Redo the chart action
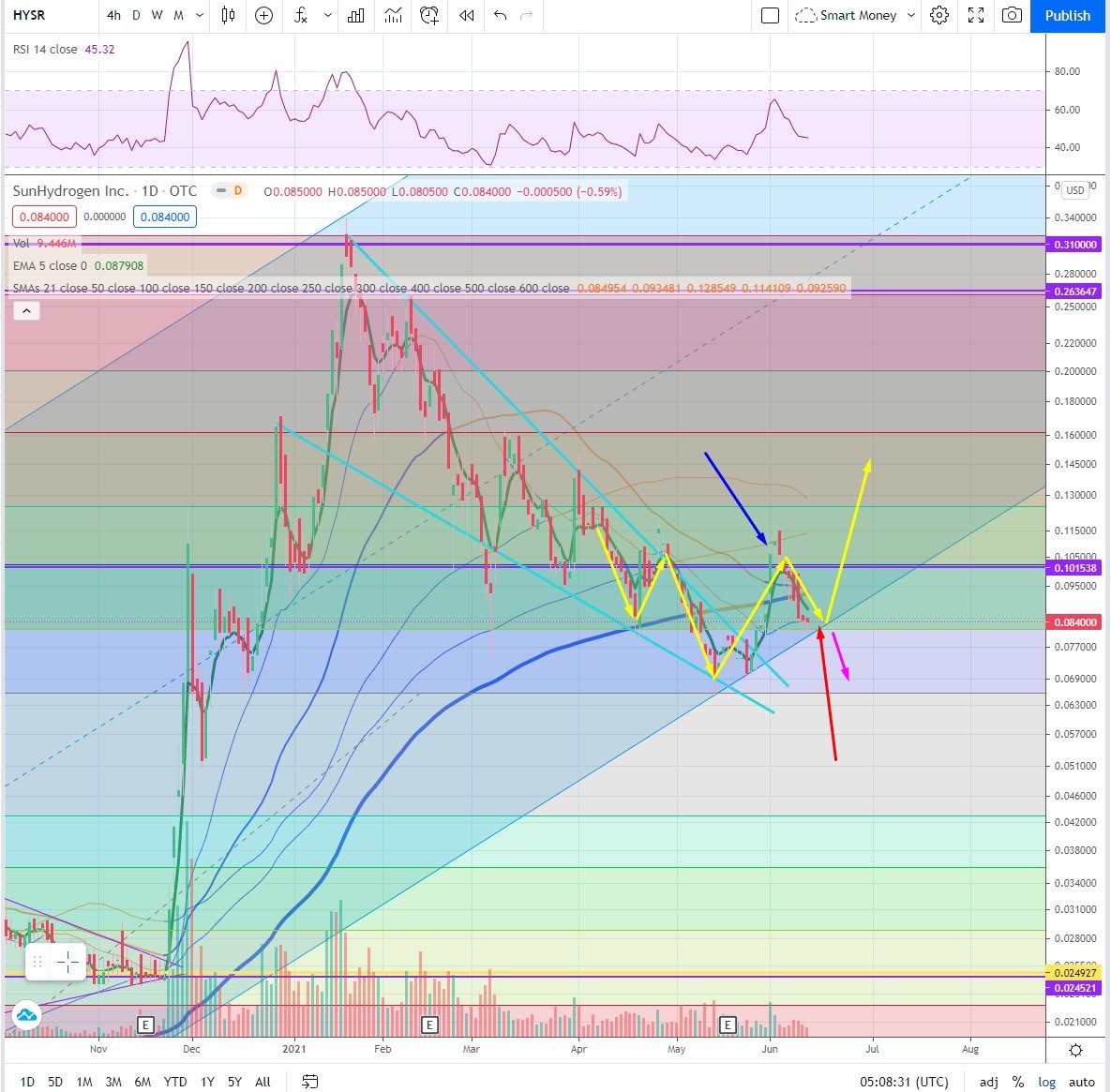This screenshot has width=1111, height=1092. [526, 15]
